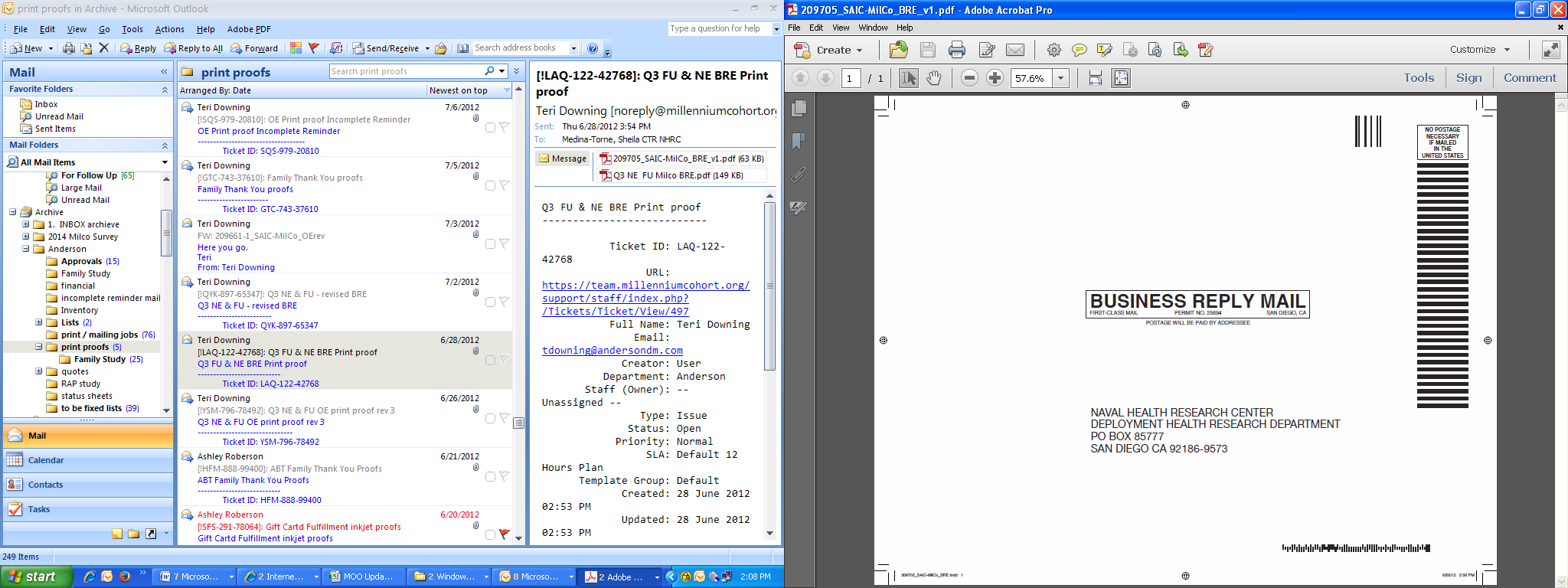Click the Print icon in Outlook toolbar

pos(69,48)
